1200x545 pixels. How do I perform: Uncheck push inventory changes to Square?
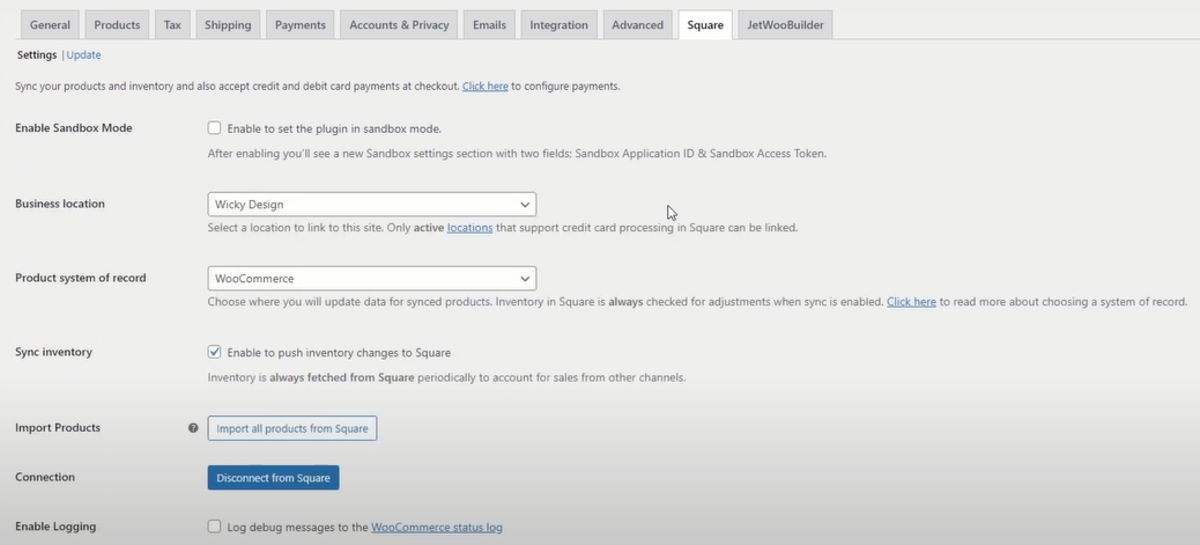click(214, 352)
